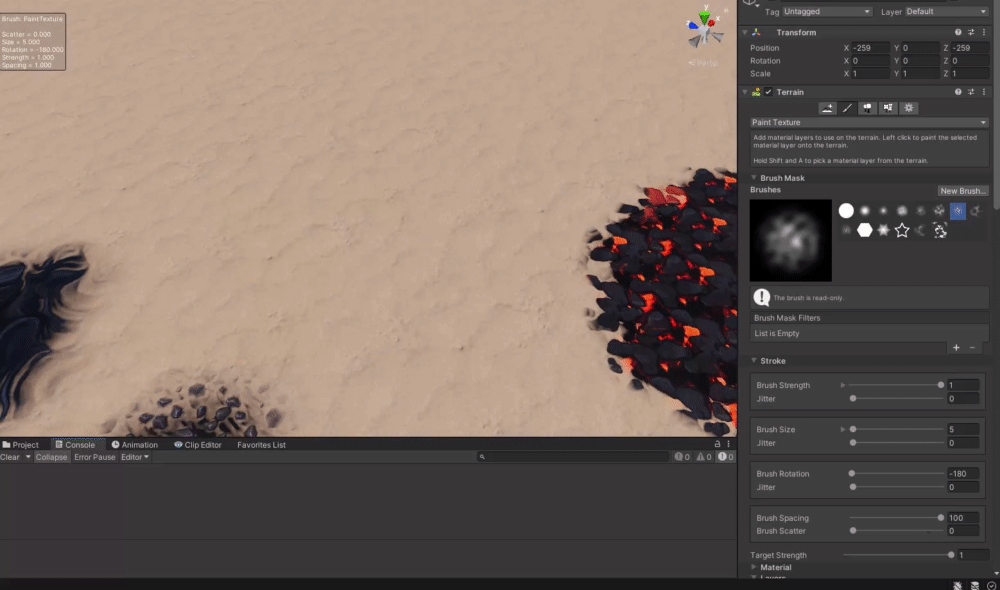Pick the soft round brush
This screenshot has height=590, width=1000.
click(x=865, y=210)
